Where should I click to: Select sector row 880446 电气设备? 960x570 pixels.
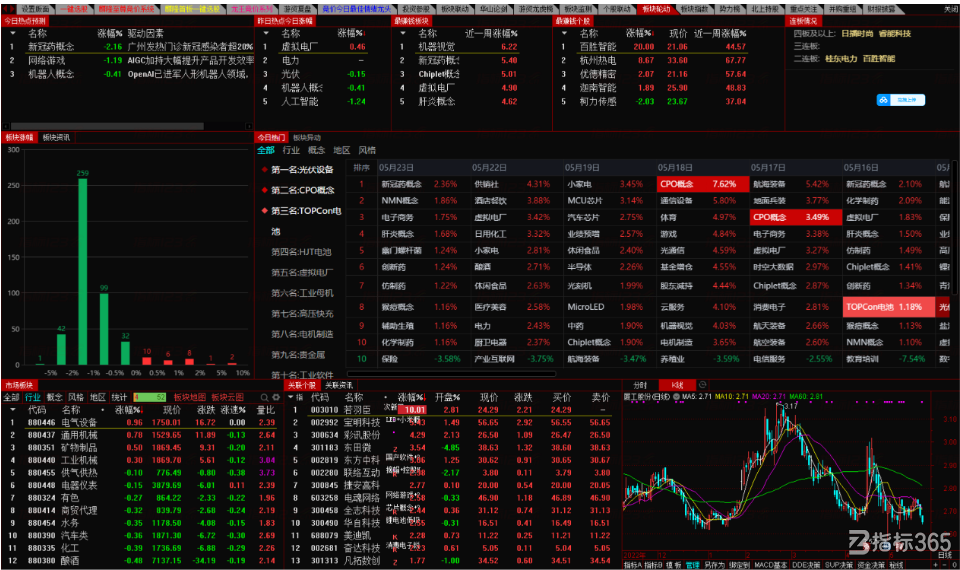click(142, 422)
